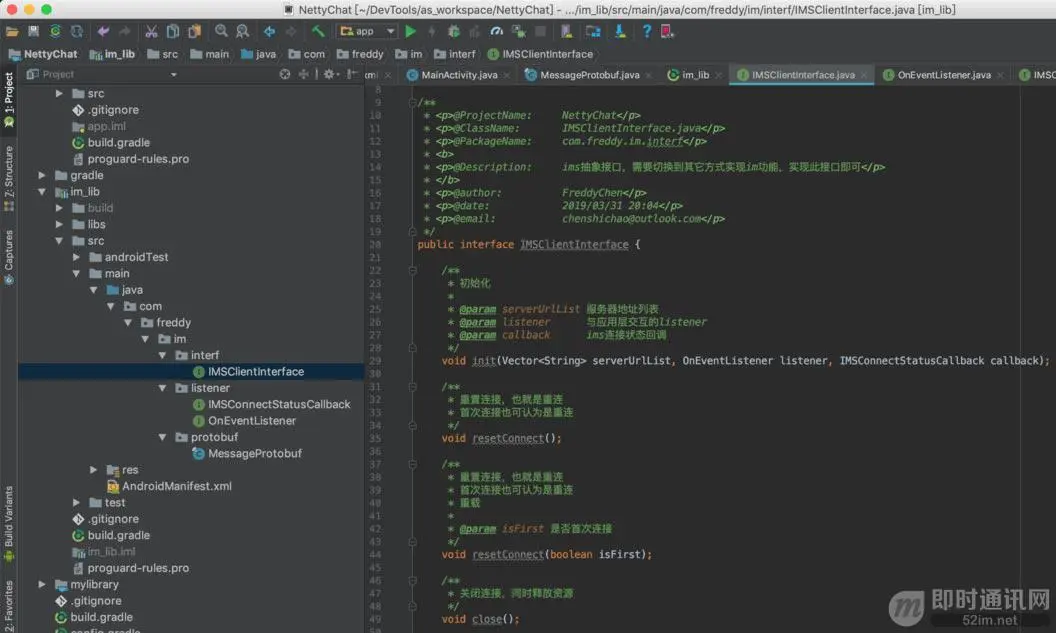Click the resetConnect(boolean isFirst) method name
Screen dimensions: 1056x633
click(x=508, y=555)
